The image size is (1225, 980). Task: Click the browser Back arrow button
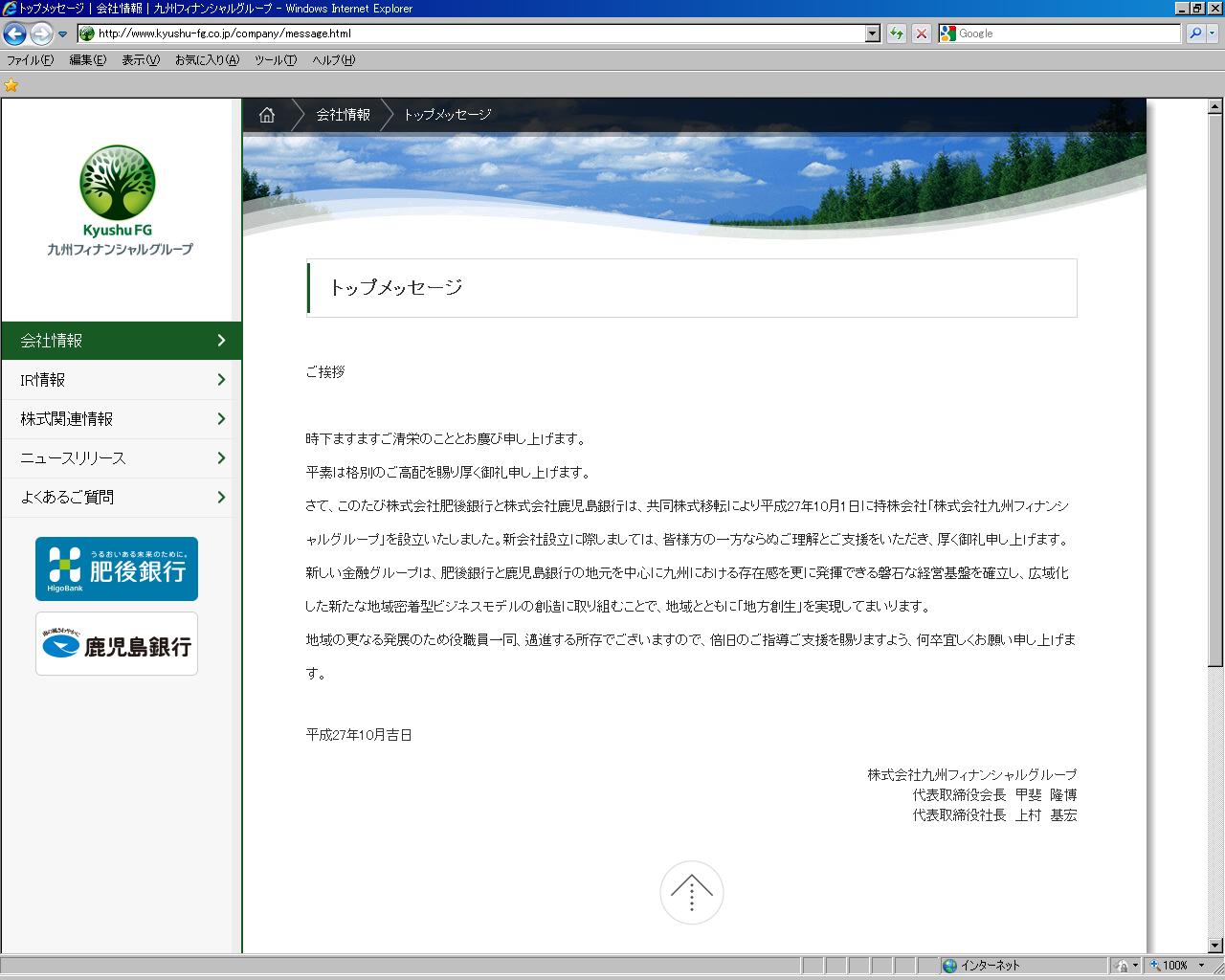pos(14,34)
